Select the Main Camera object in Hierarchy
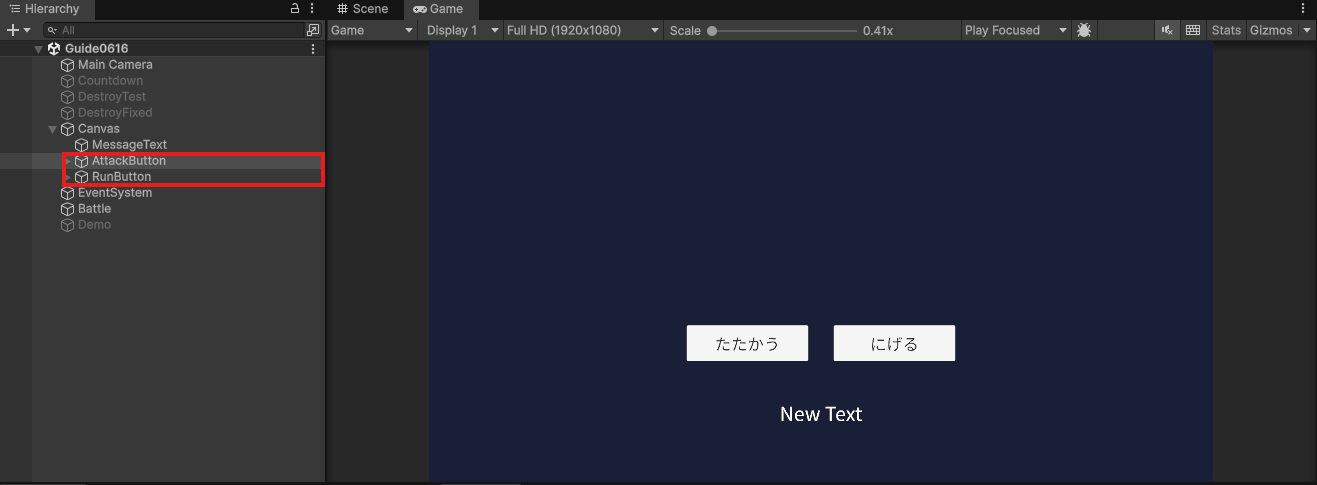 (115, 65)
